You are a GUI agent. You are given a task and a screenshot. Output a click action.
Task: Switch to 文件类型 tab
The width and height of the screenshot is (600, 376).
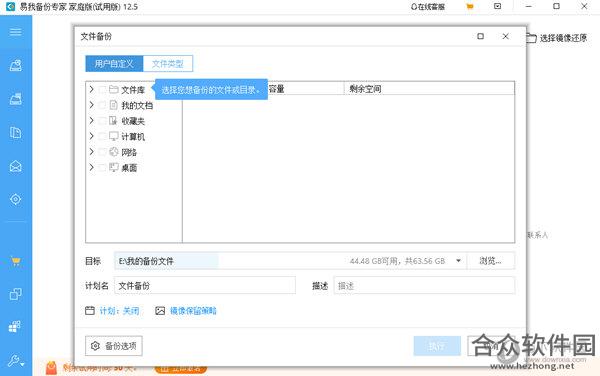168,63
